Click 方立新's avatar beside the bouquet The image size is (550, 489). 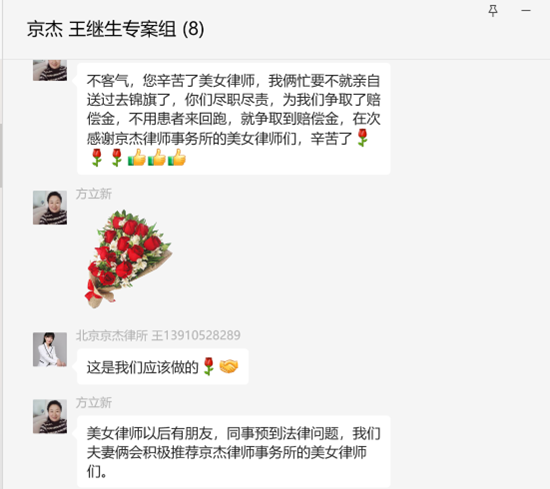click(50, 208)
